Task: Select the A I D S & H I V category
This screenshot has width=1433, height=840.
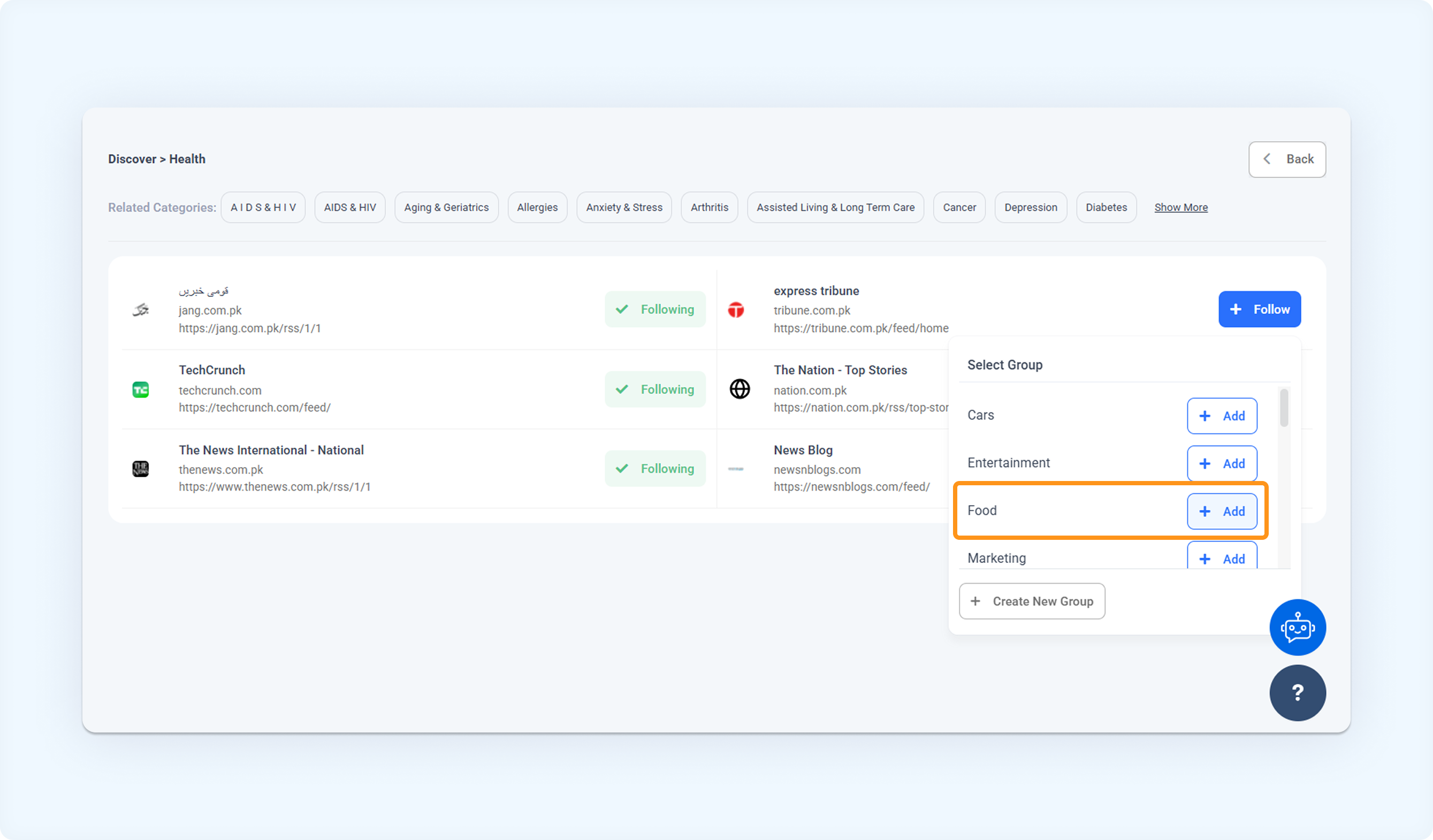Action: tap(263, 208)
